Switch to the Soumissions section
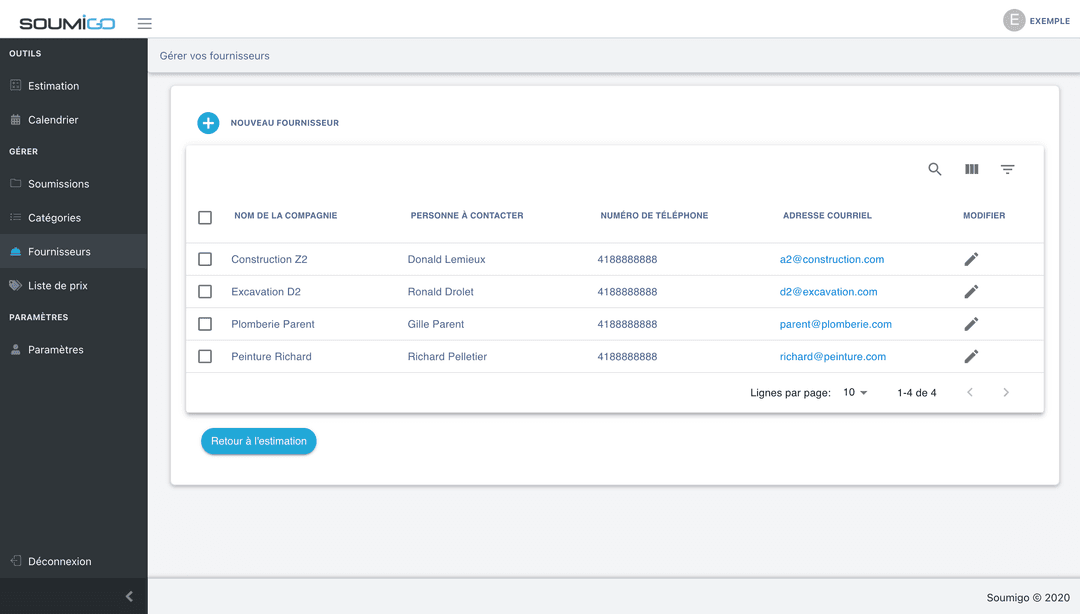Viewport: 1080px width, 614px height. [x=60, y=184]
